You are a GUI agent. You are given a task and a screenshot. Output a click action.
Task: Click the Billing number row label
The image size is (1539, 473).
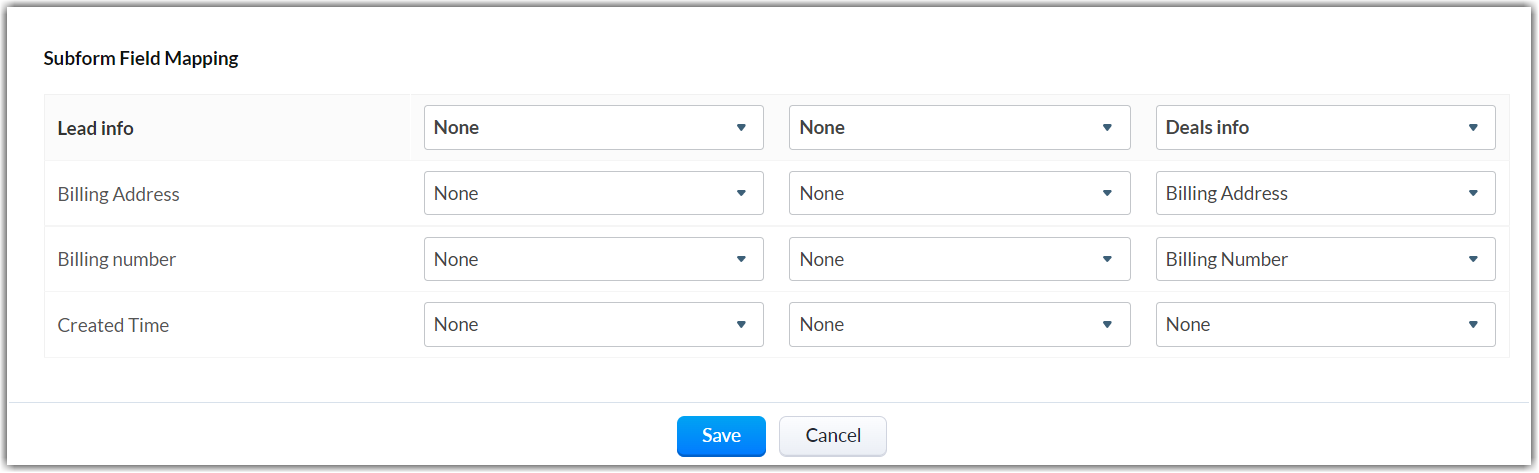coord(117,260)
